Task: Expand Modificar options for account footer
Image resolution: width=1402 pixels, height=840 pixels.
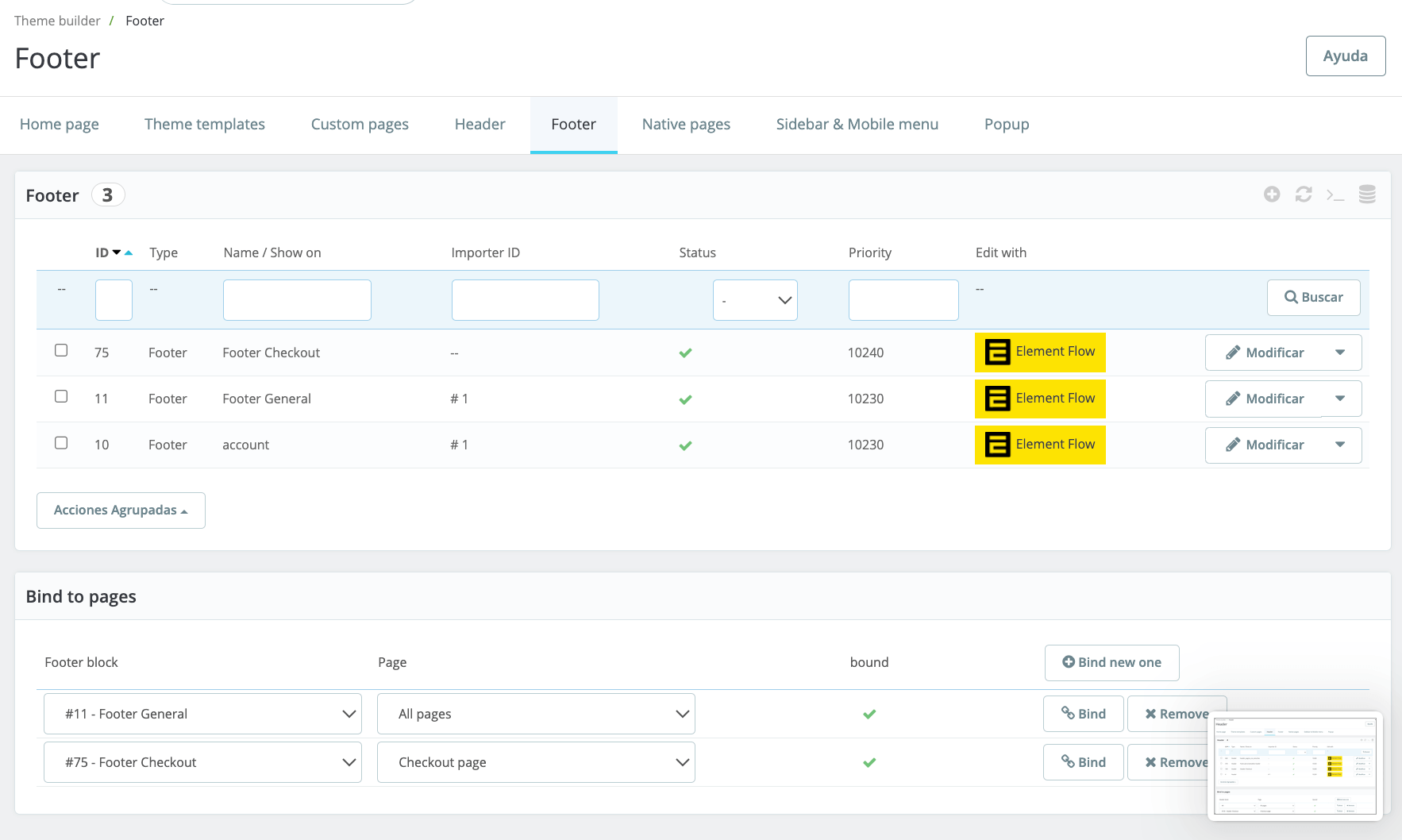Action: point(1341,445)
